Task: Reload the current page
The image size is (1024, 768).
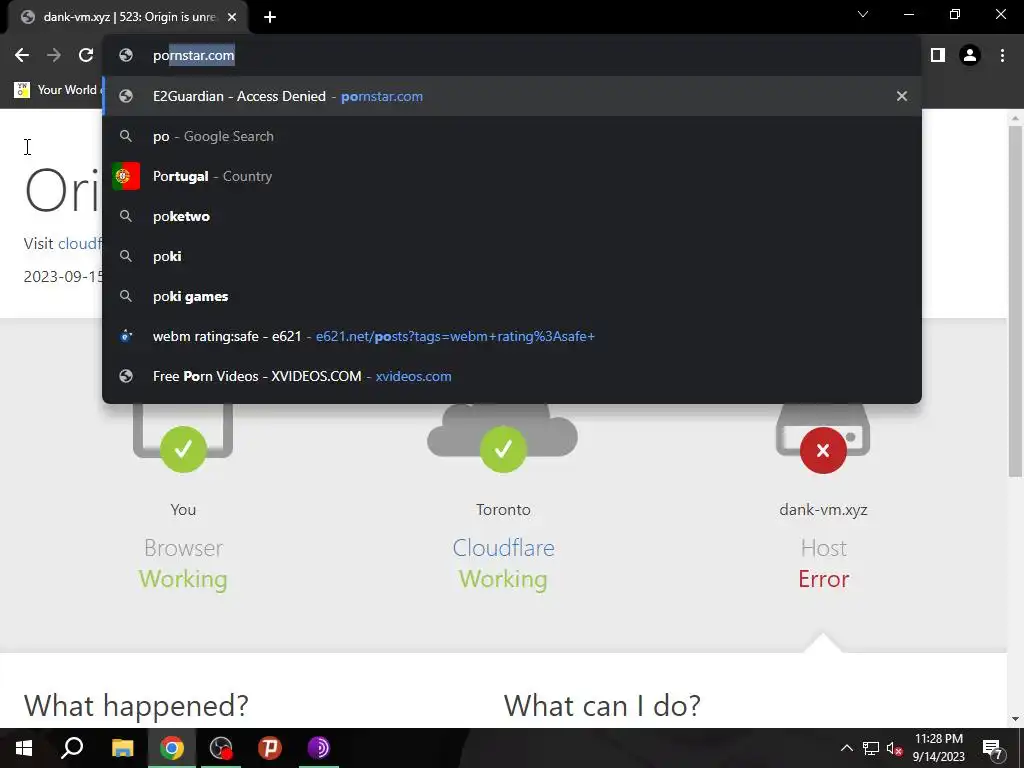Action: 86,56
